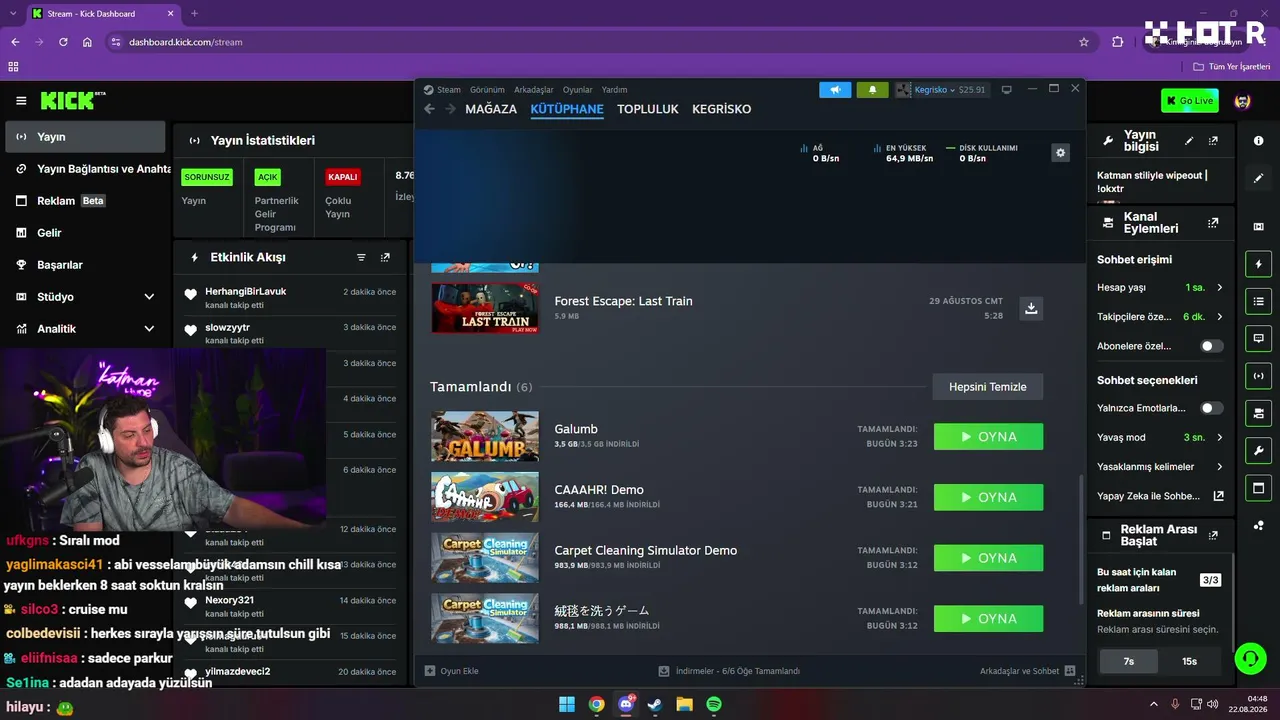Play CAAAHR! Demo

(988, 497)
